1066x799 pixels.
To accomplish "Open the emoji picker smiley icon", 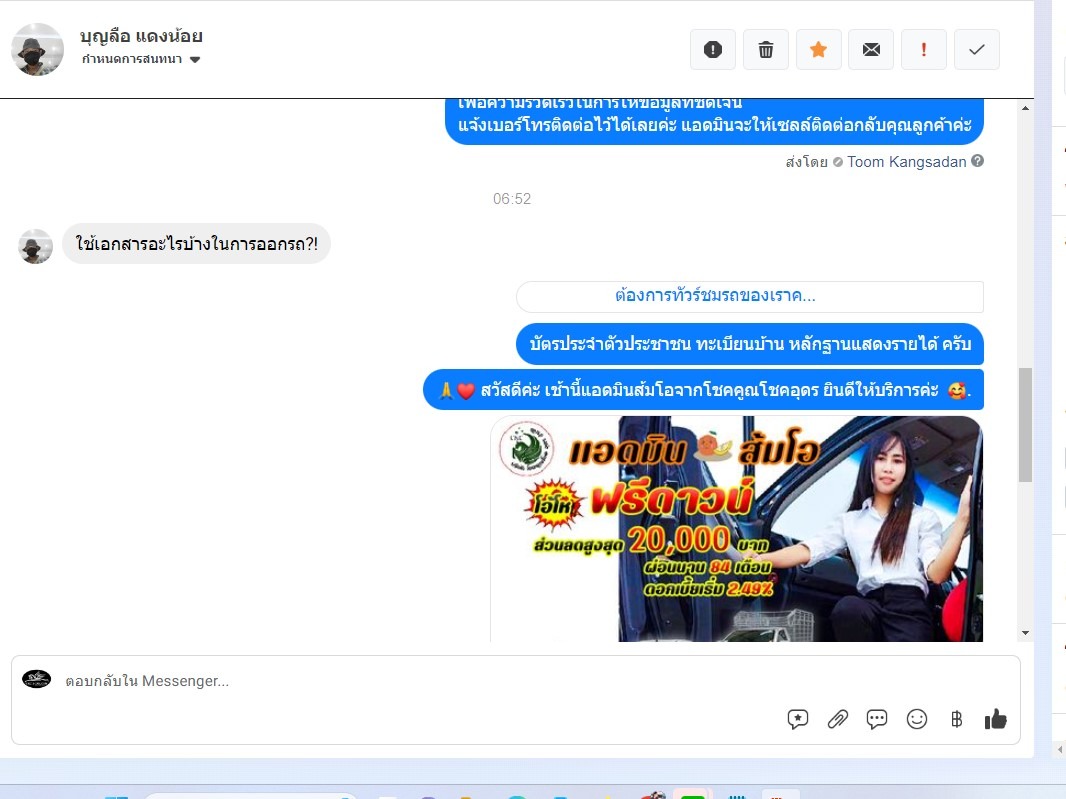I will point(916,719).
